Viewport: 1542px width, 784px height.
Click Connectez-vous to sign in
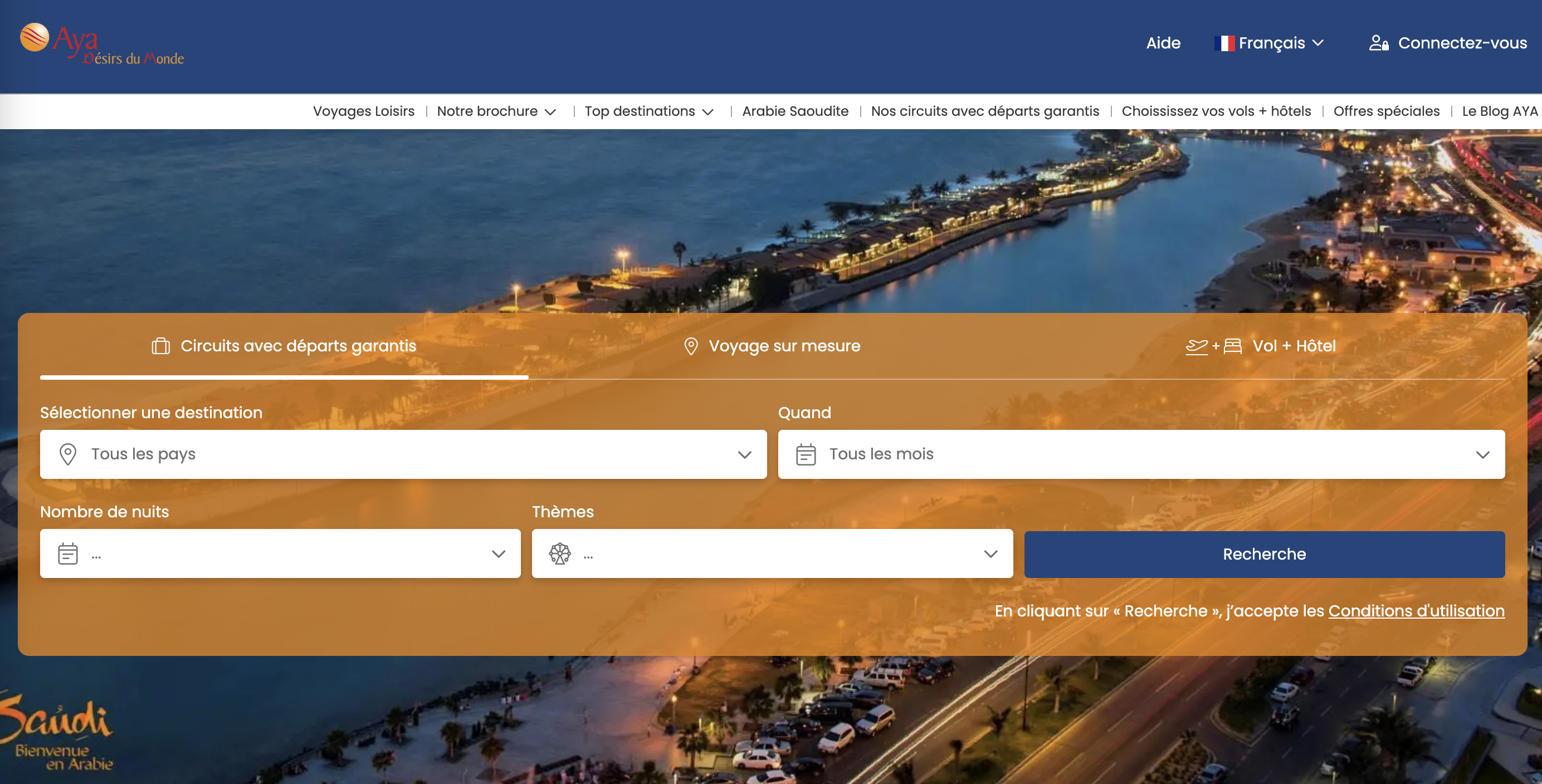[1462, 43]
